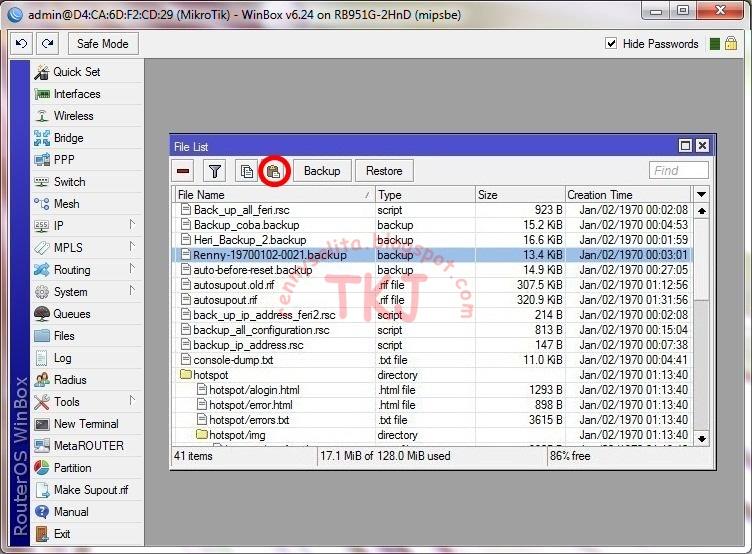Image resolution: width=752 pixels, height=554 pixels.
Task: Select the Renny-19700102-0021.backup file
Action: point(434,255)
